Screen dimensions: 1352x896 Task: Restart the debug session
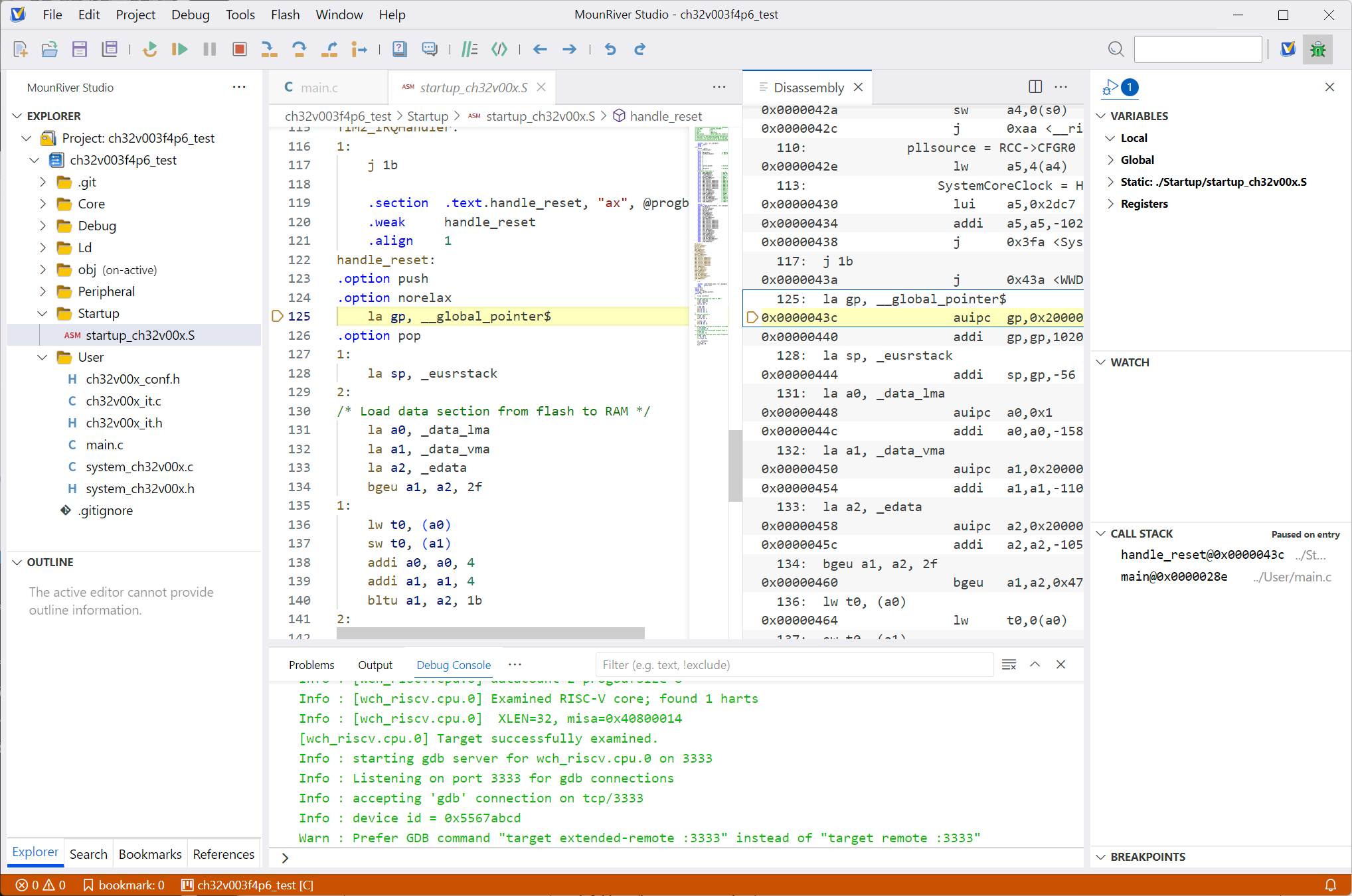pos(150,49)
